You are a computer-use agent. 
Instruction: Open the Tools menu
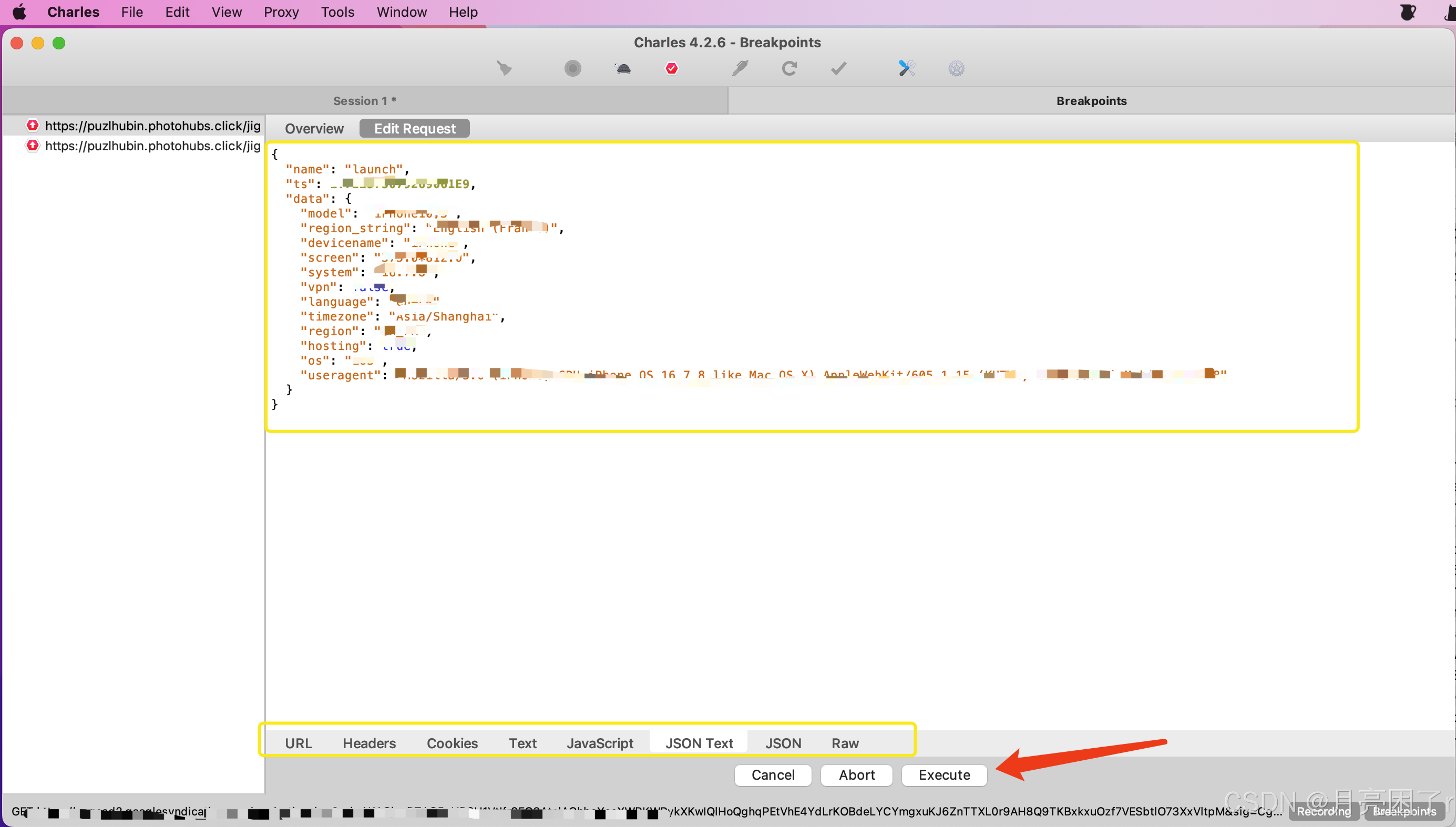coord(337,12)
